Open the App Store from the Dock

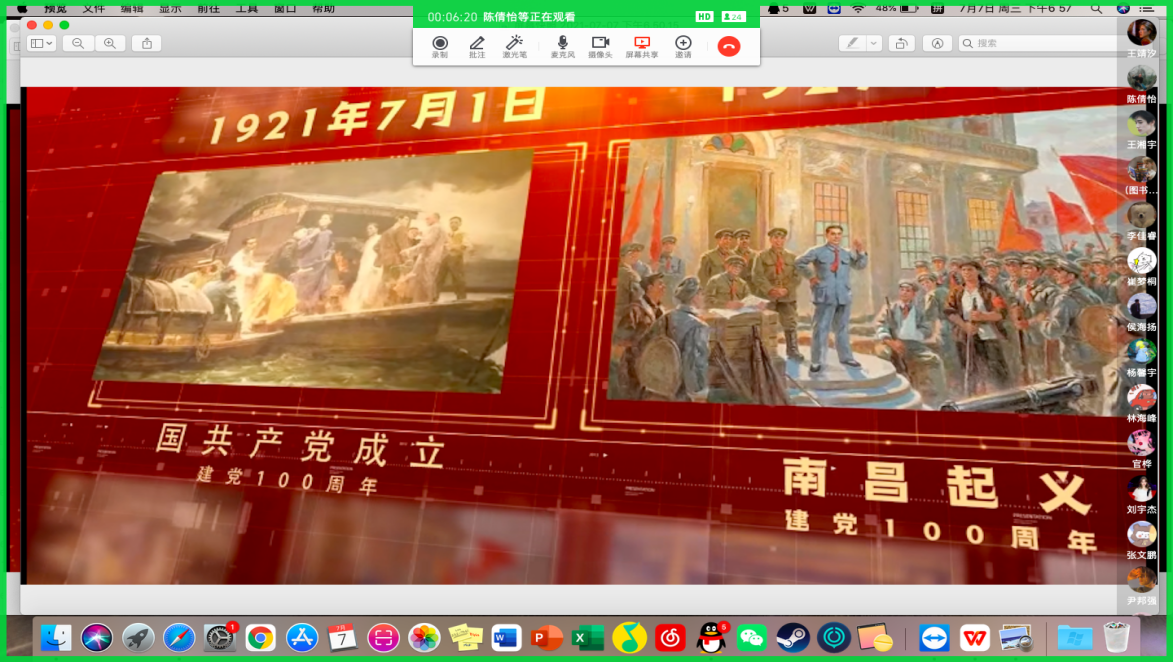pyautogui.click(x=301, y=637)
